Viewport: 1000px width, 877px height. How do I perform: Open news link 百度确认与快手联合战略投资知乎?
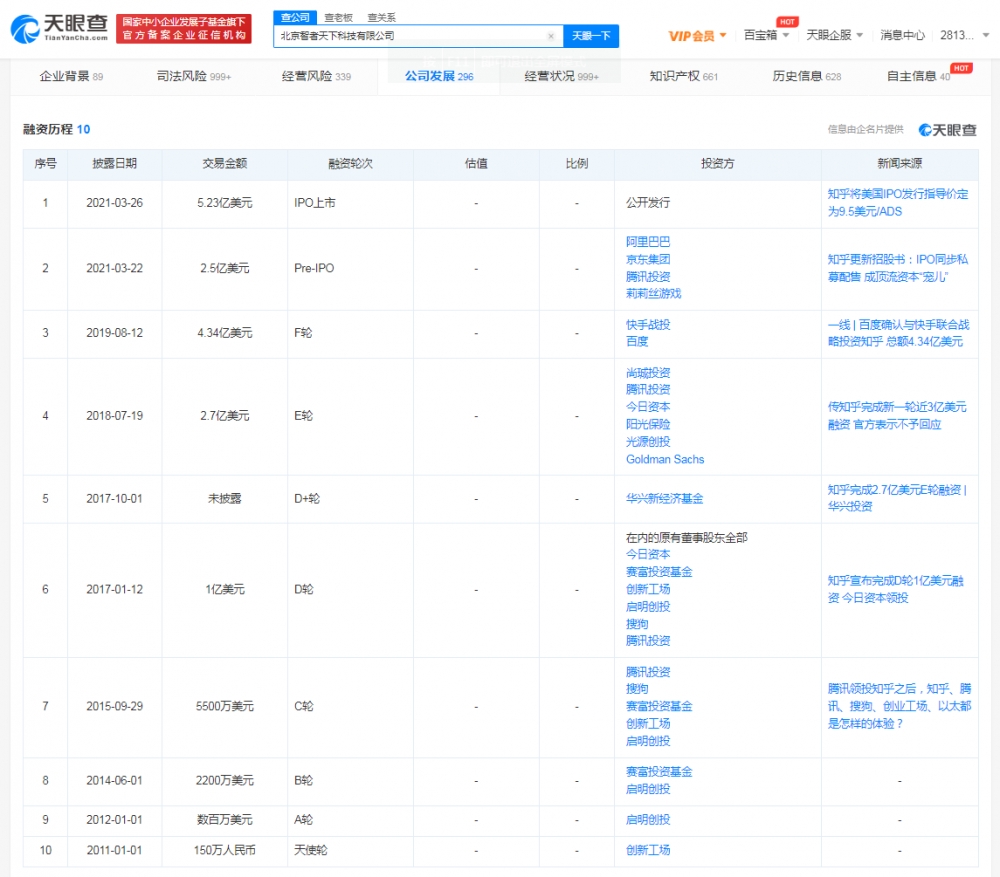899,333
